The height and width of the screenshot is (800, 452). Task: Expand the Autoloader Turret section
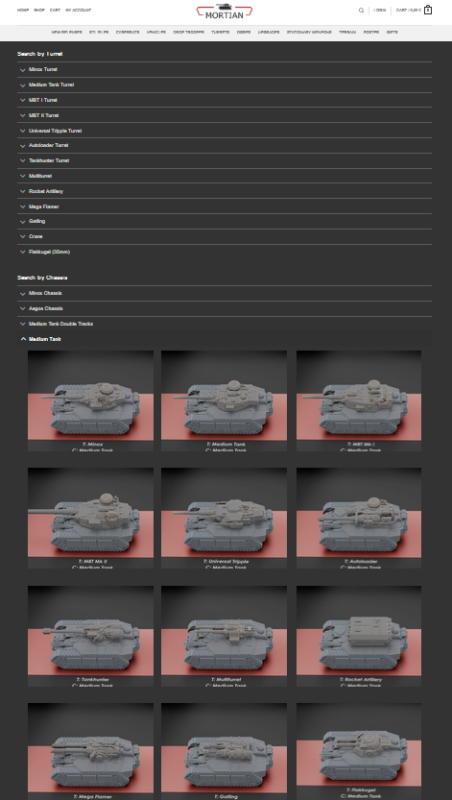(224, 145)
